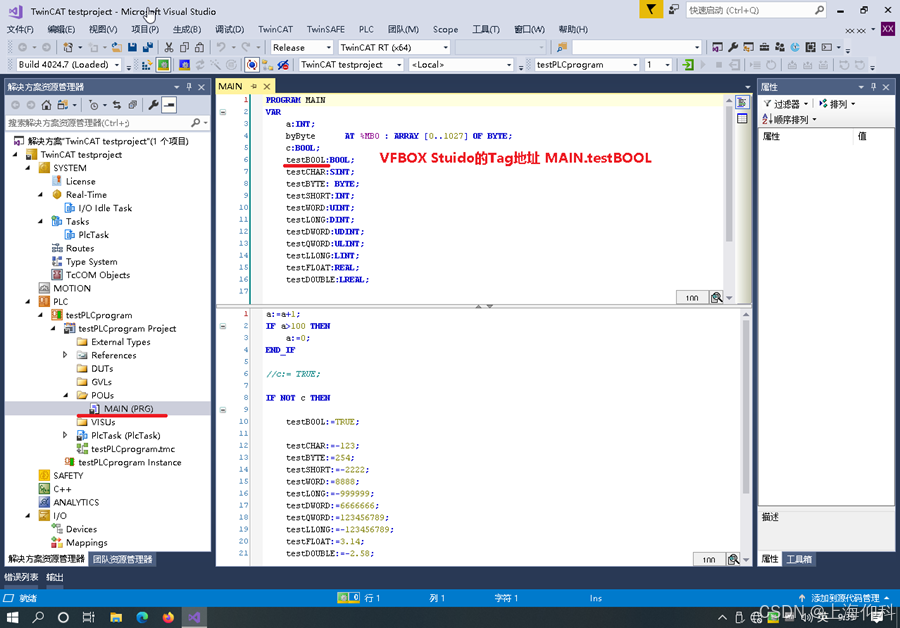The image size is (900, 628).
Task: Switch to the 团队资源管理器 tab
Action: tap(122, 559)
